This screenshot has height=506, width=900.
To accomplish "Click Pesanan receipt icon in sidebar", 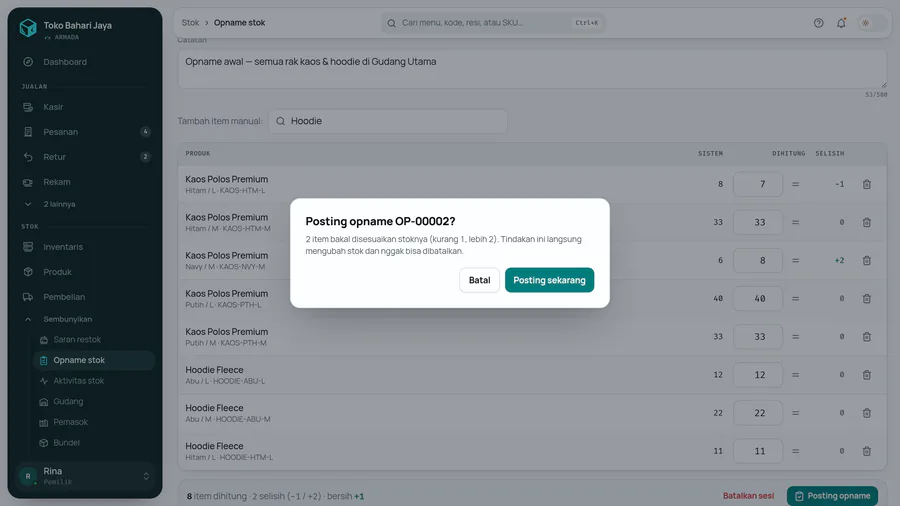I will tap(28, 132).
